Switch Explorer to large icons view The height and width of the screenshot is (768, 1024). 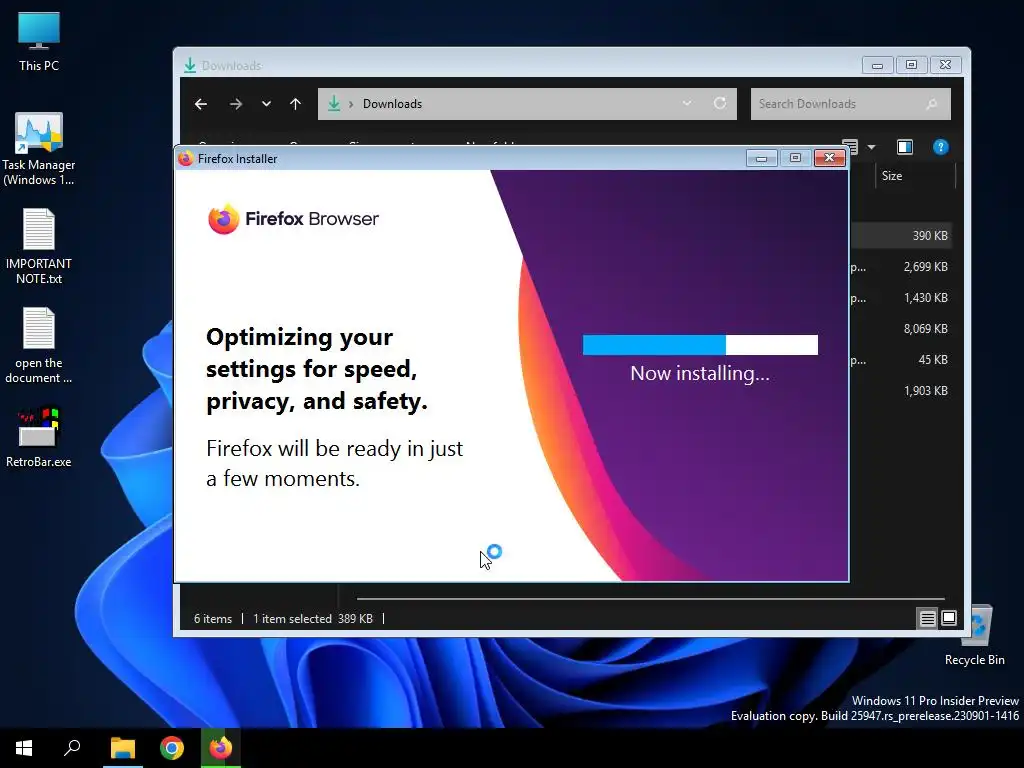(x=949, y=618)
